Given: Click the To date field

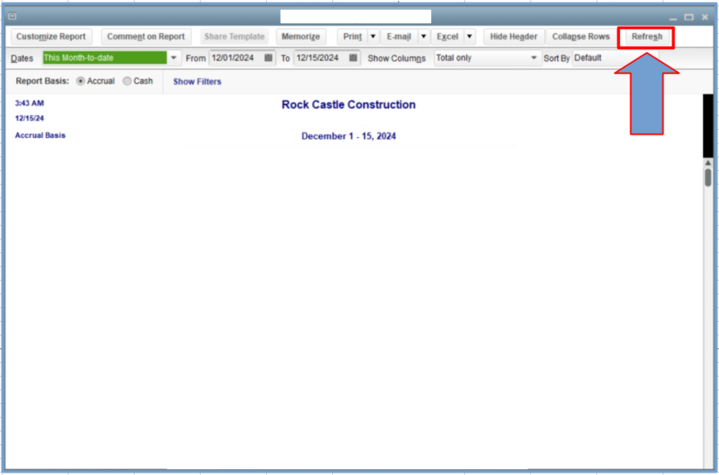Looking at the screenshot, I should coord(321,58).
